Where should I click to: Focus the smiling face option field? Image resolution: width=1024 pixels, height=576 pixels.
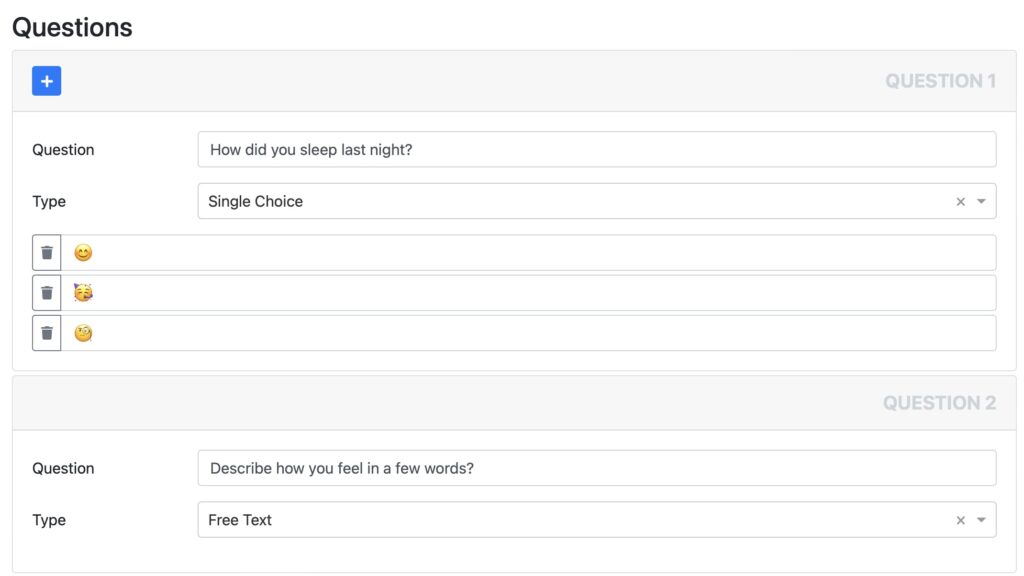(x=528, y=253)
